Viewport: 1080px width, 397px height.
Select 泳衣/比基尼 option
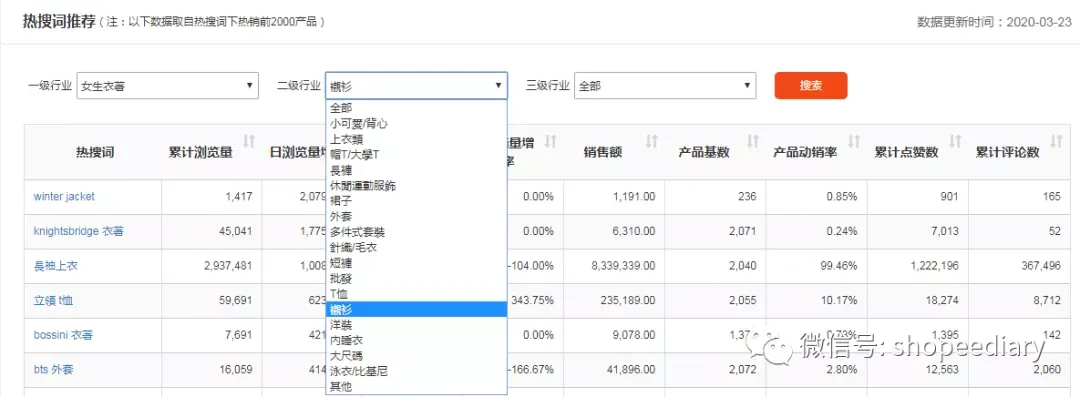click(416, 371)
